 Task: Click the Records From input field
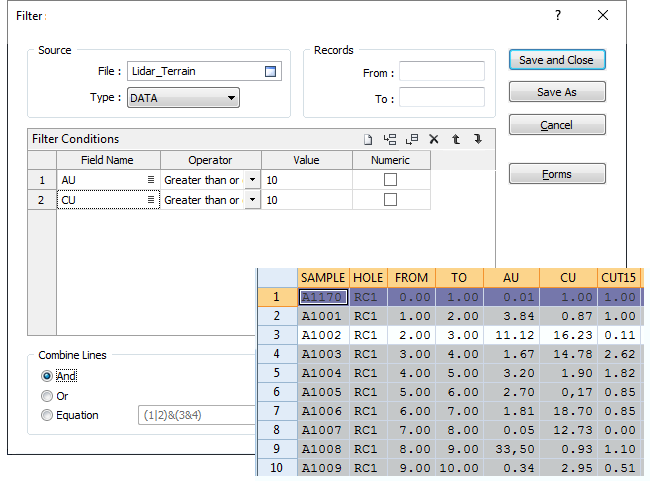pyautogui.click(x=442, y=72)
